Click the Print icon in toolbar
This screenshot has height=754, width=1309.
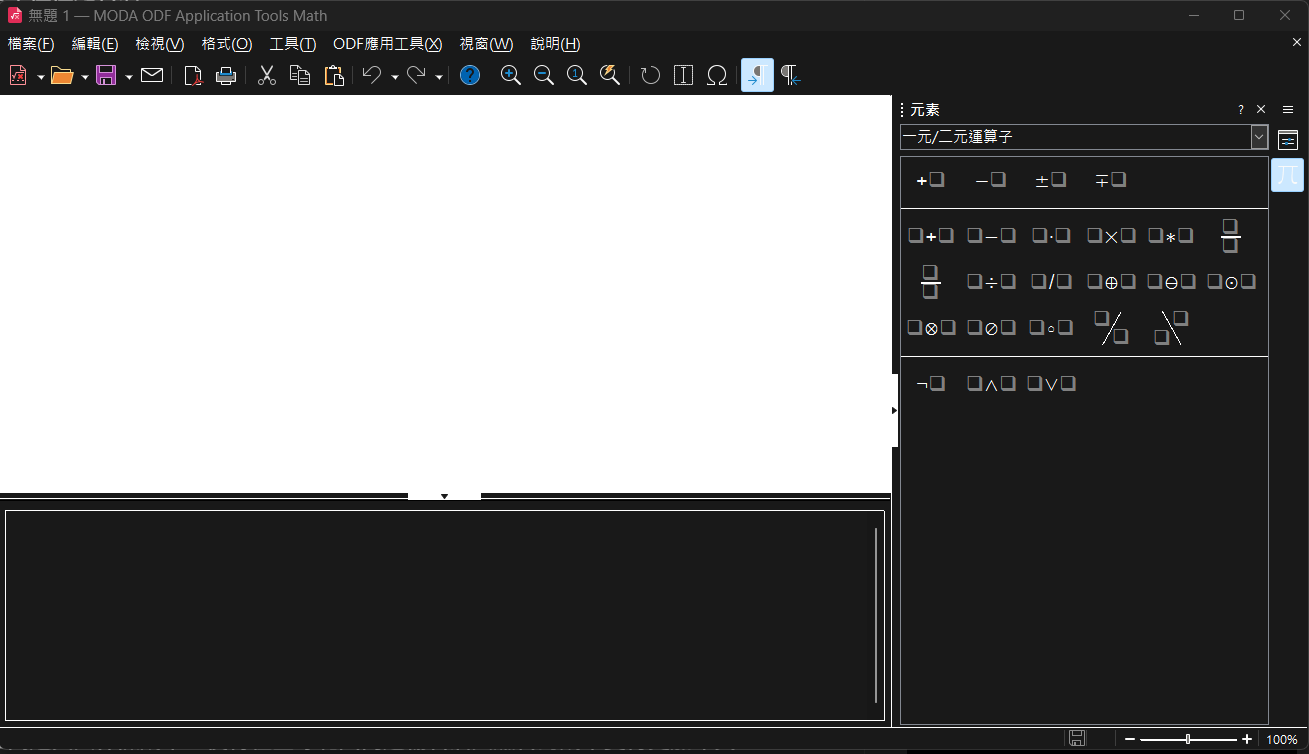(226, 75)
